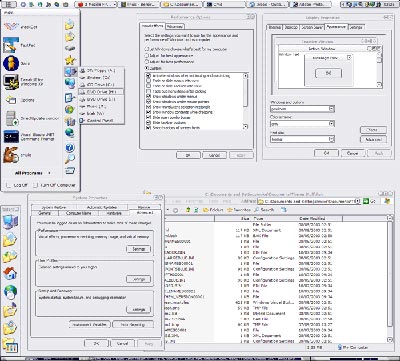Click the magnifying glass Search icon in start menu
Screen dimensions: 400x361
[x=70, y=159]
